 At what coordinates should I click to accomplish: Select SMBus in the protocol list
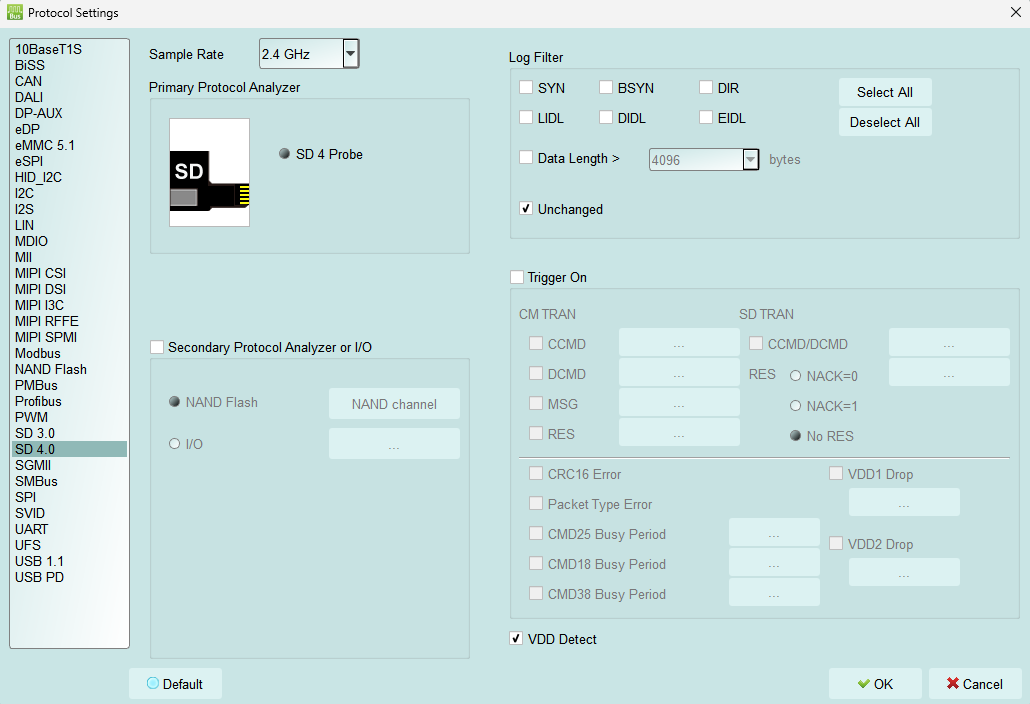click(x=70, y=481)
